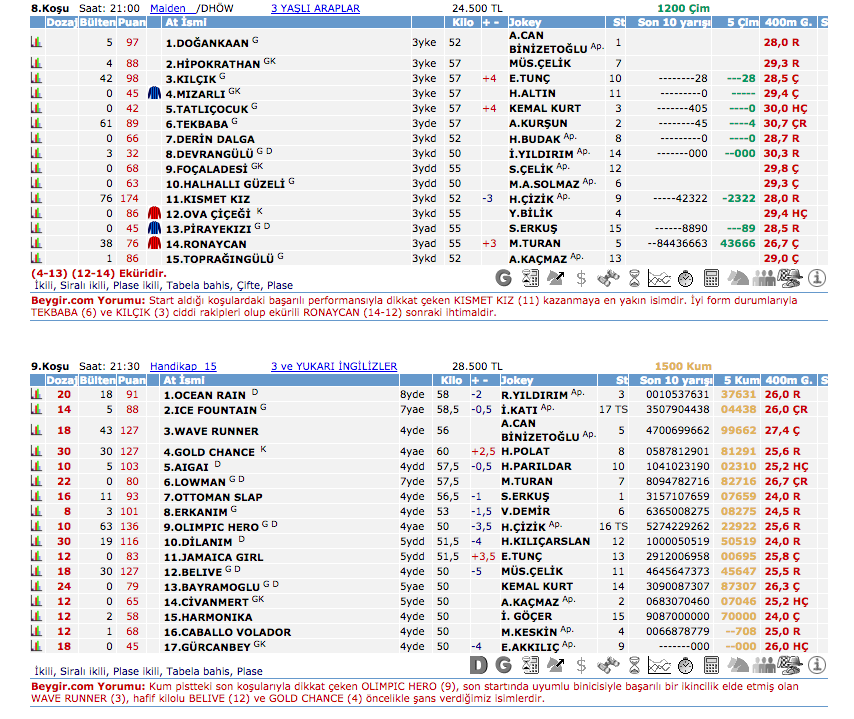Open the Maiden race type link
Screen dimensions: 854x719
167,7
